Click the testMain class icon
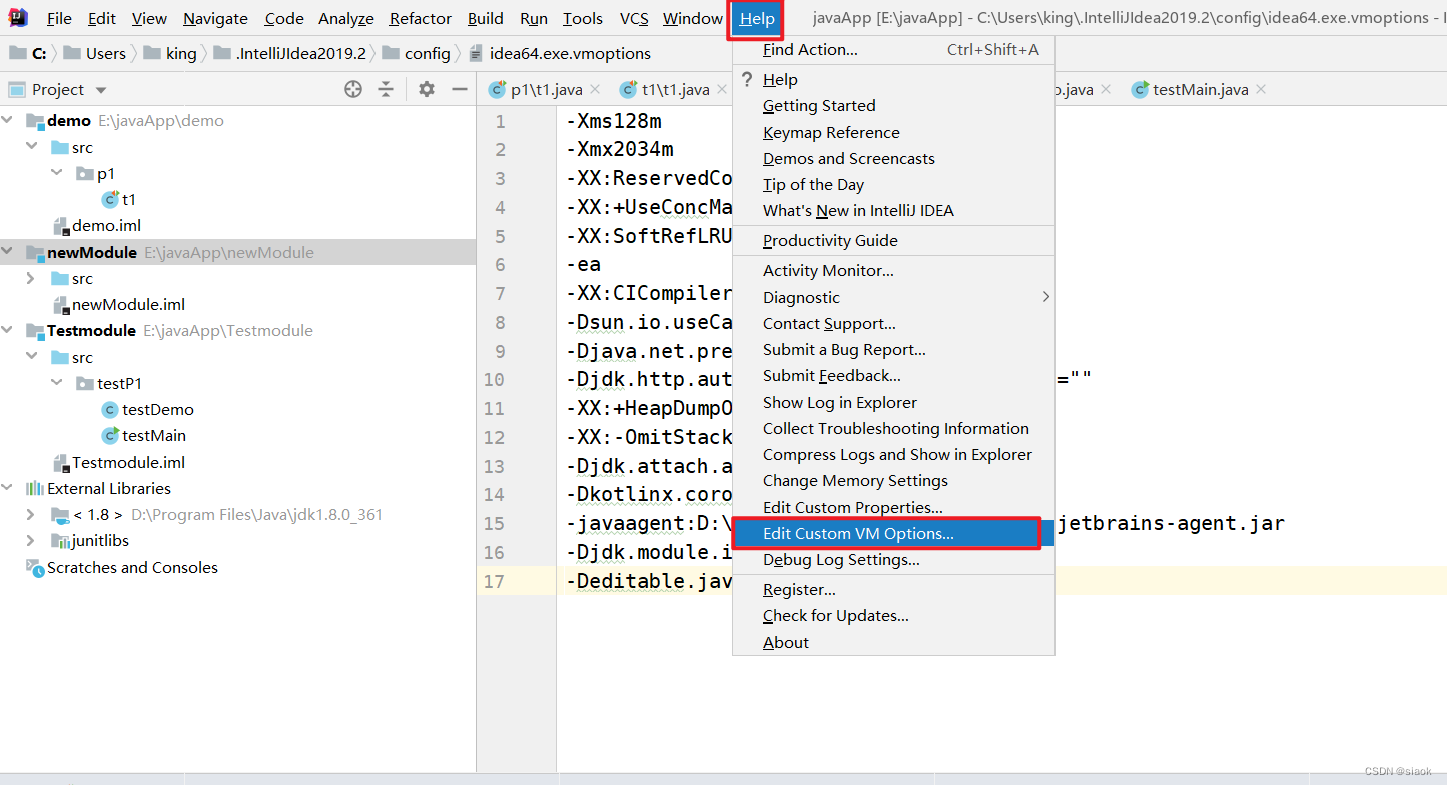This screenshot has height=785, width=1447. pyautogui.click(x=110, y=435)
